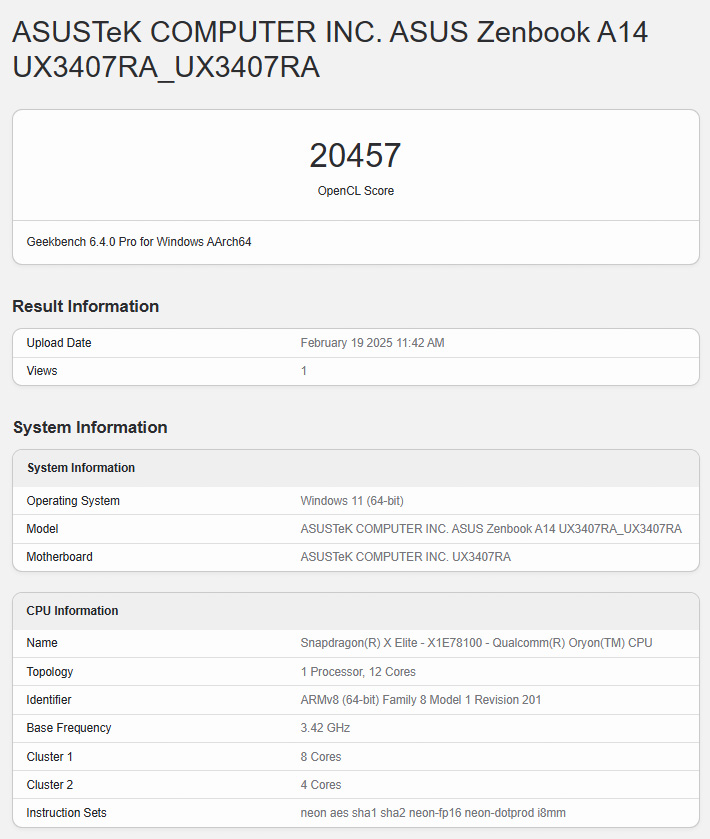Click the Name label in CPU Information

[x=42, y=643]
